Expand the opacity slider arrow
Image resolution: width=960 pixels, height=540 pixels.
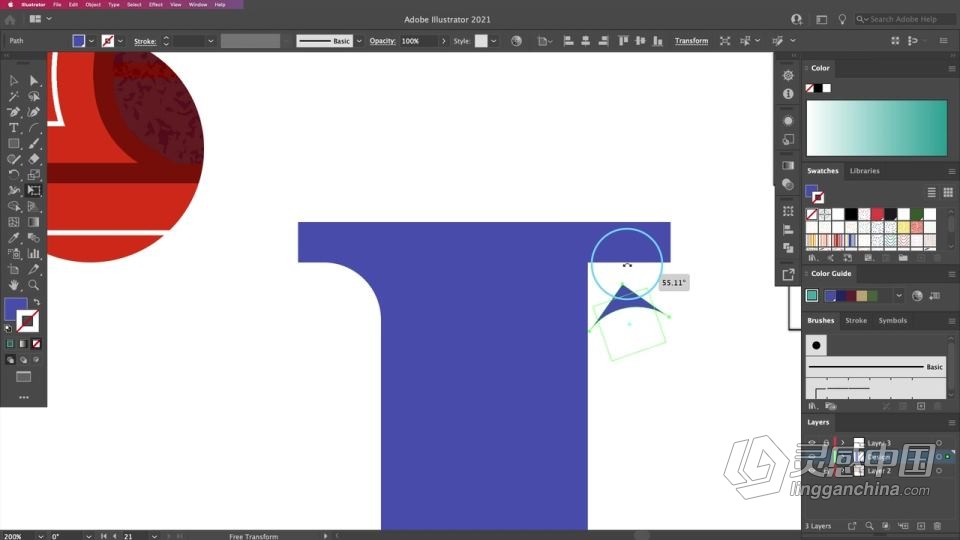(x=443, y=41)
